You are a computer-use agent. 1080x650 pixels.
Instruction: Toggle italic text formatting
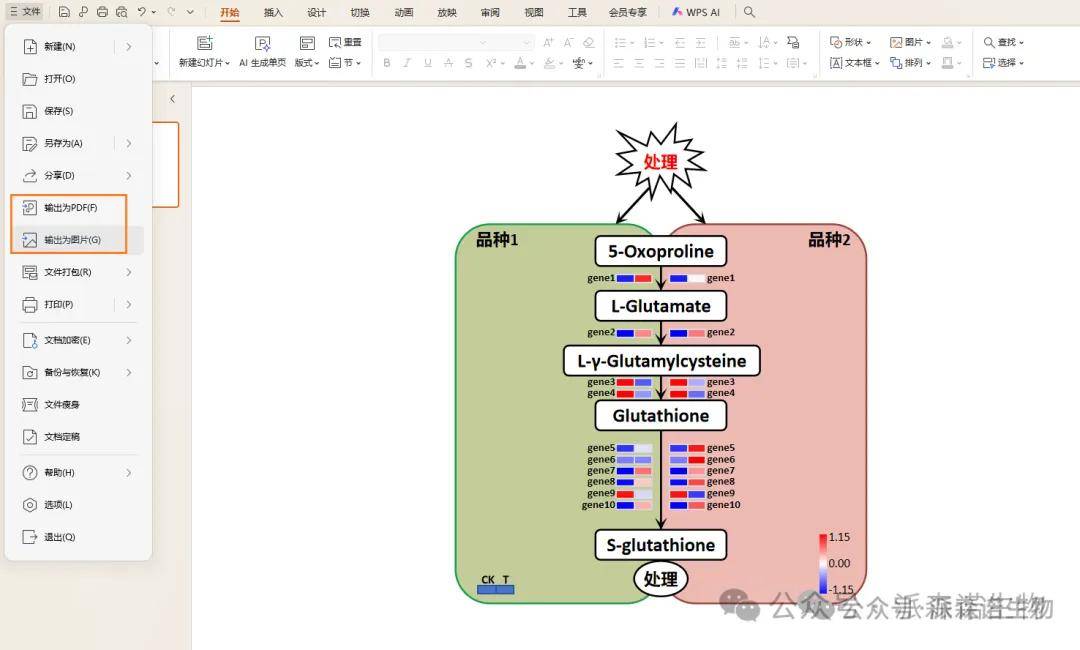coord(407,63)
